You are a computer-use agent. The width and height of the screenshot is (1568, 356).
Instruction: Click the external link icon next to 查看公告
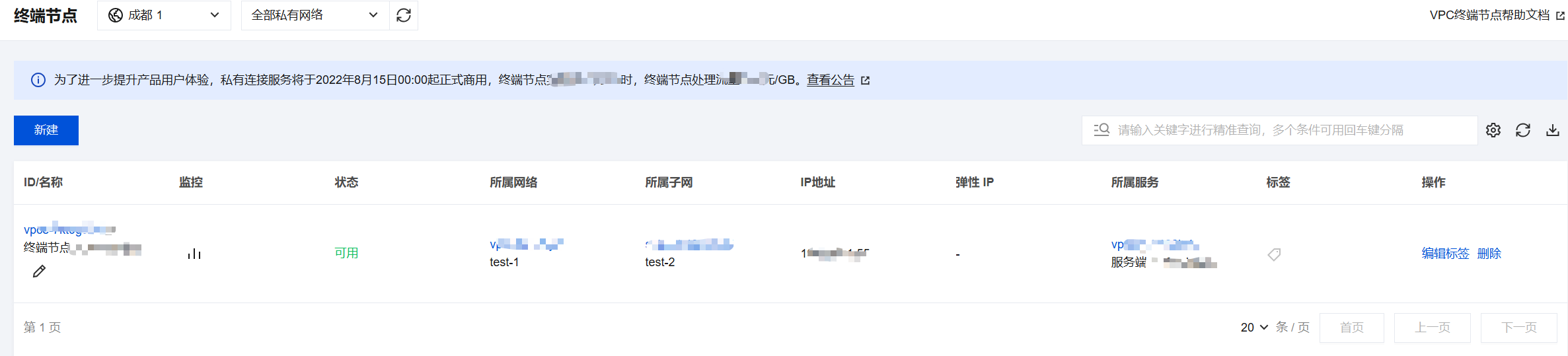[866, 81]
